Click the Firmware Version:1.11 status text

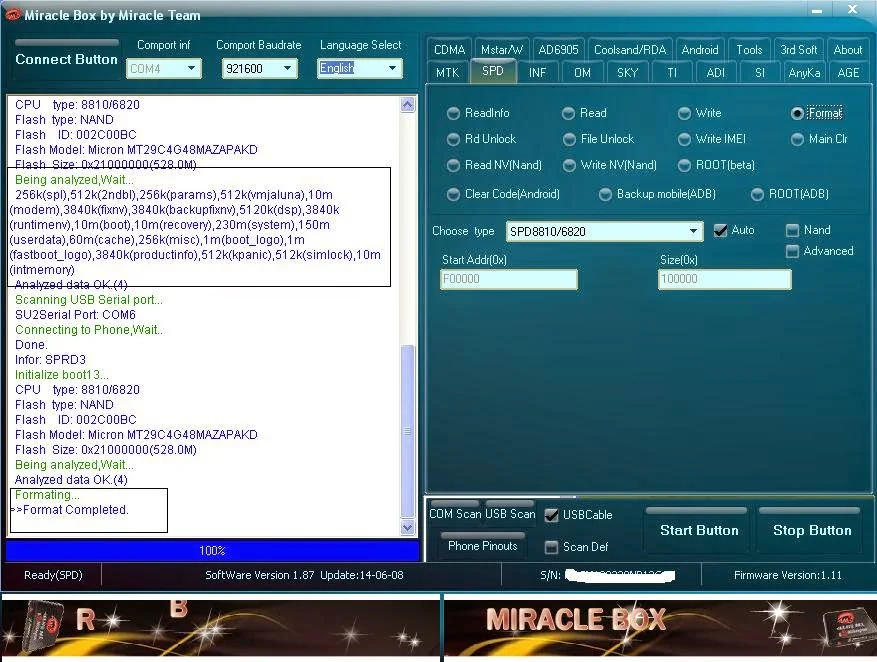point(788,575)
